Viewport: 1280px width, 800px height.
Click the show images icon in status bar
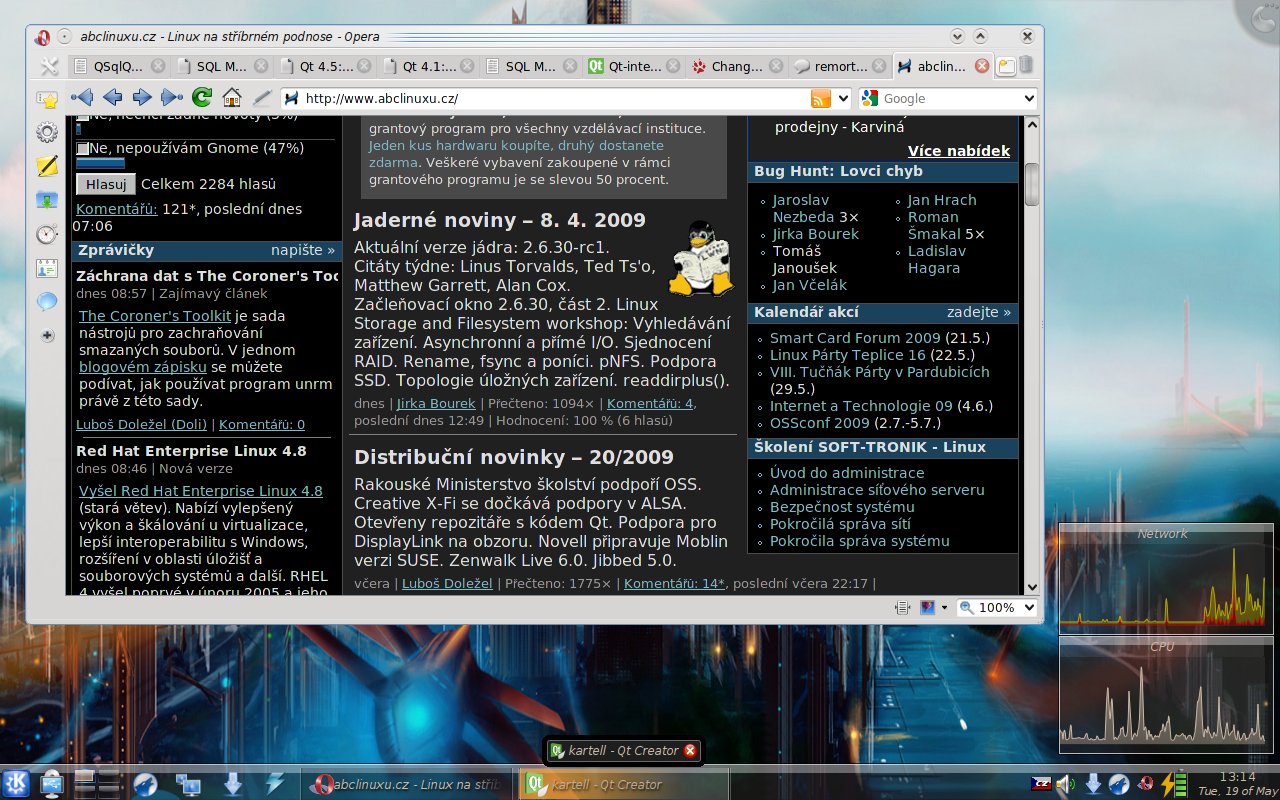927,607
